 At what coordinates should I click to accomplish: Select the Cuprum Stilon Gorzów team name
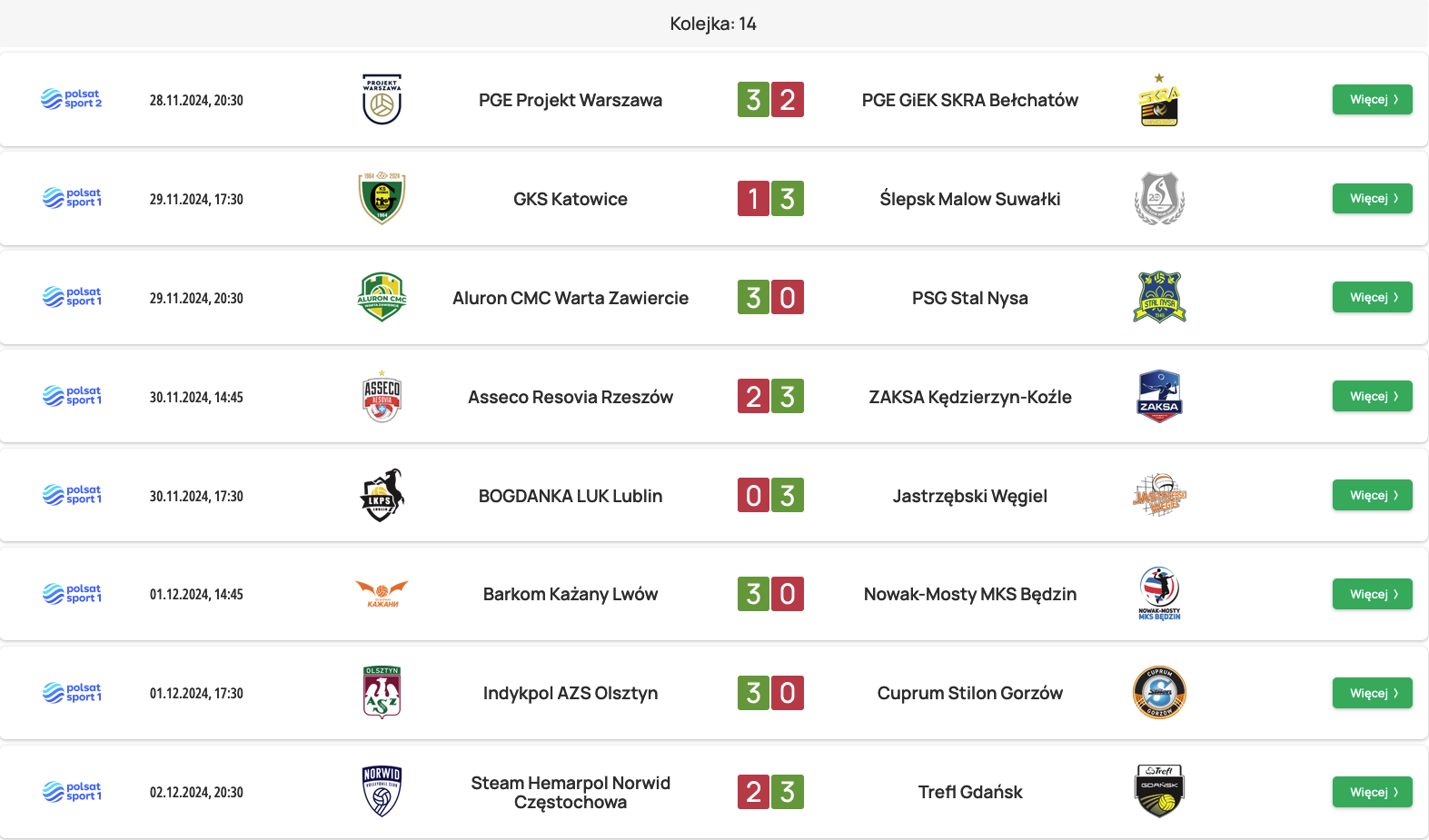(969, 693)
